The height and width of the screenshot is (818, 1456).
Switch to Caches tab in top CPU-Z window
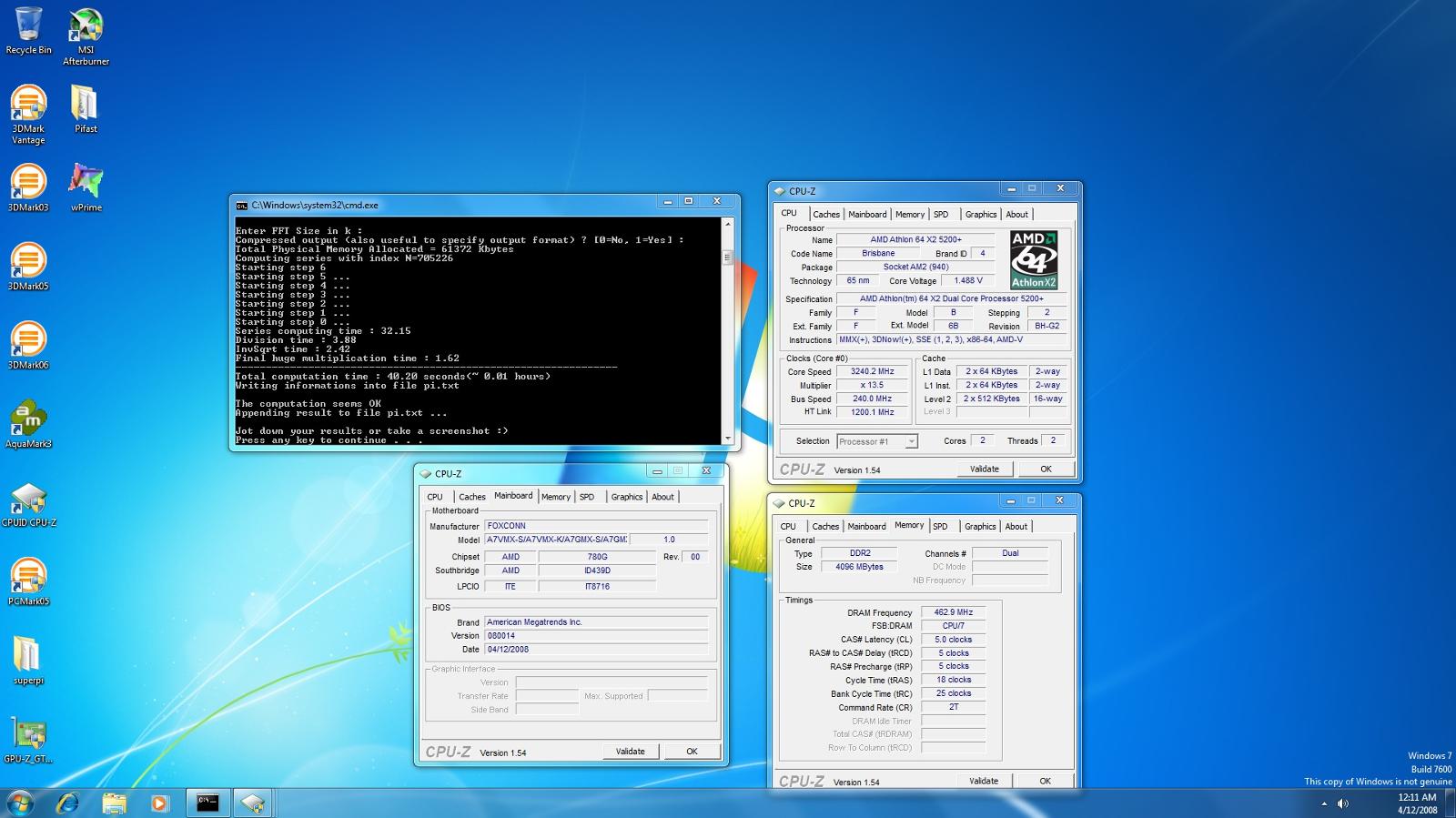[826, 215]
